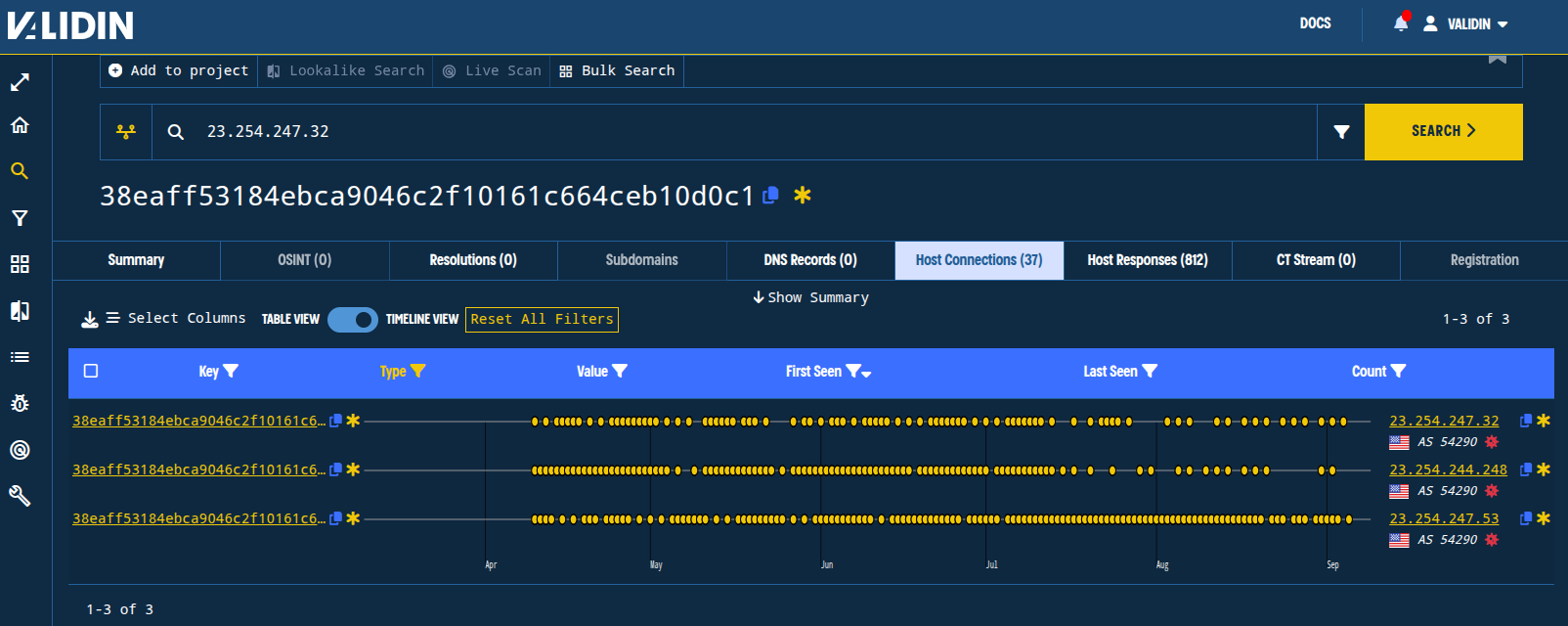
Task: Click Lookalike Search
Action: click(x=346, y=70)
